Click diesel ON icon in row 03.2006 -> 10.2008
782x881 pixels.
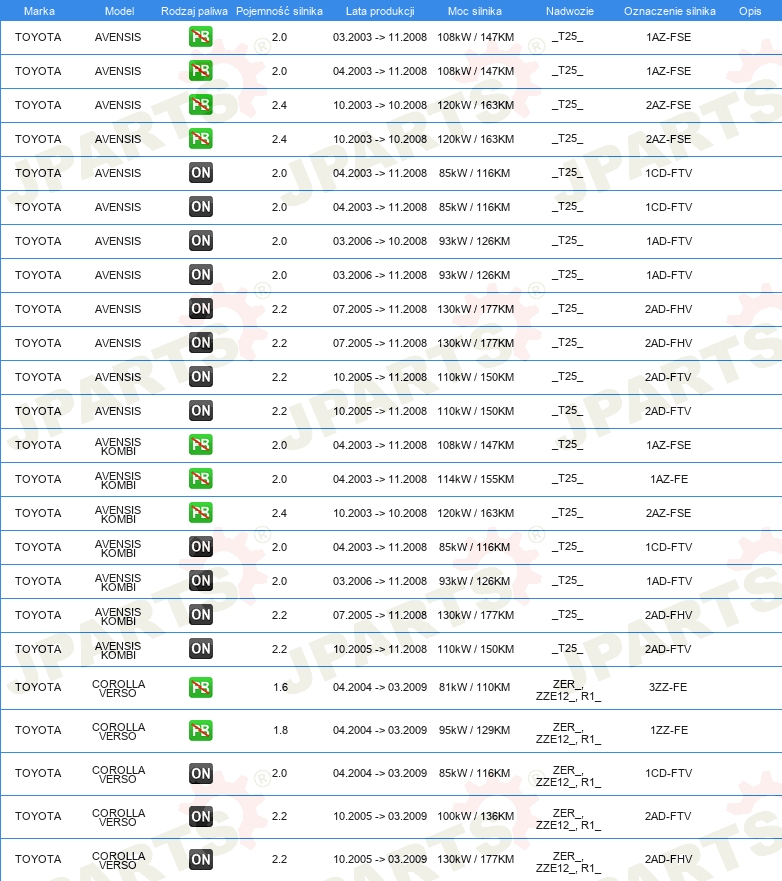tap(201, 240)
